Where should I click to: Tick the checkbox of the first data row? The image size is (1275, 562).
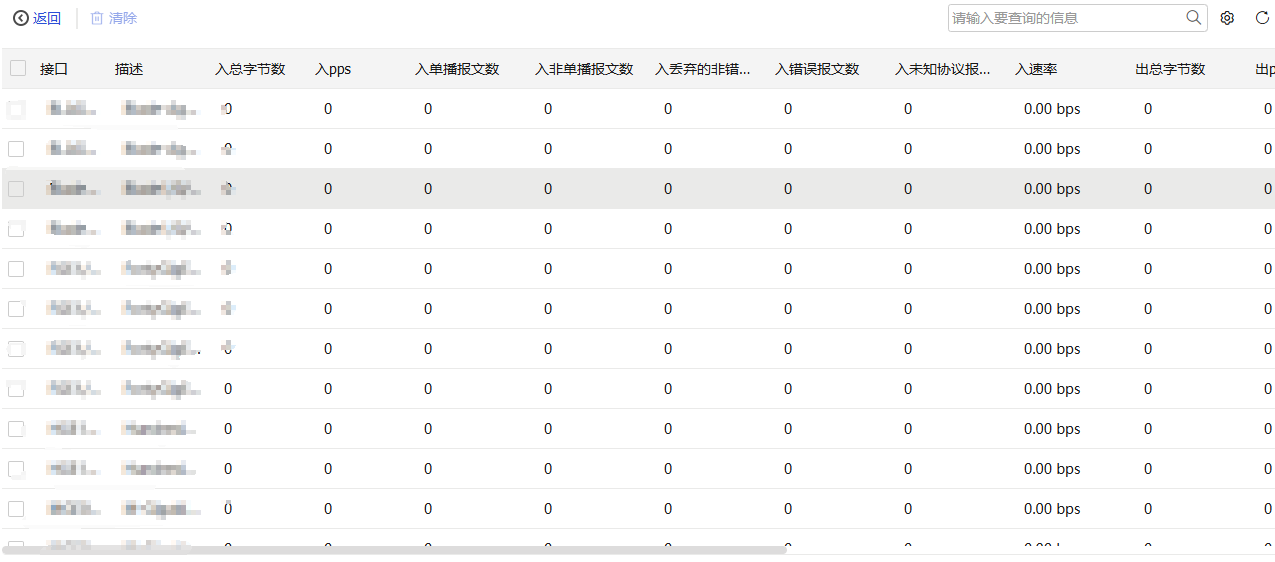tap(16, 109)
